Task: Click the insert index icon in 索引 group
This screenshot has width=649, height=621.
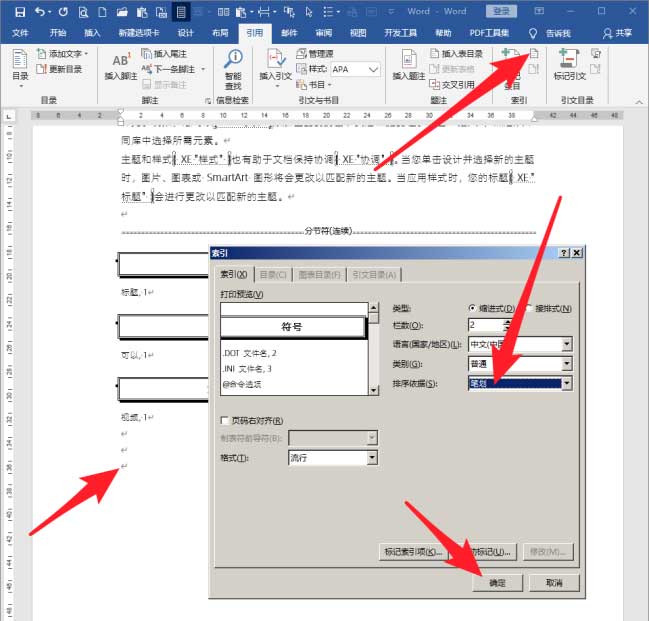Action: pos(534,53)
